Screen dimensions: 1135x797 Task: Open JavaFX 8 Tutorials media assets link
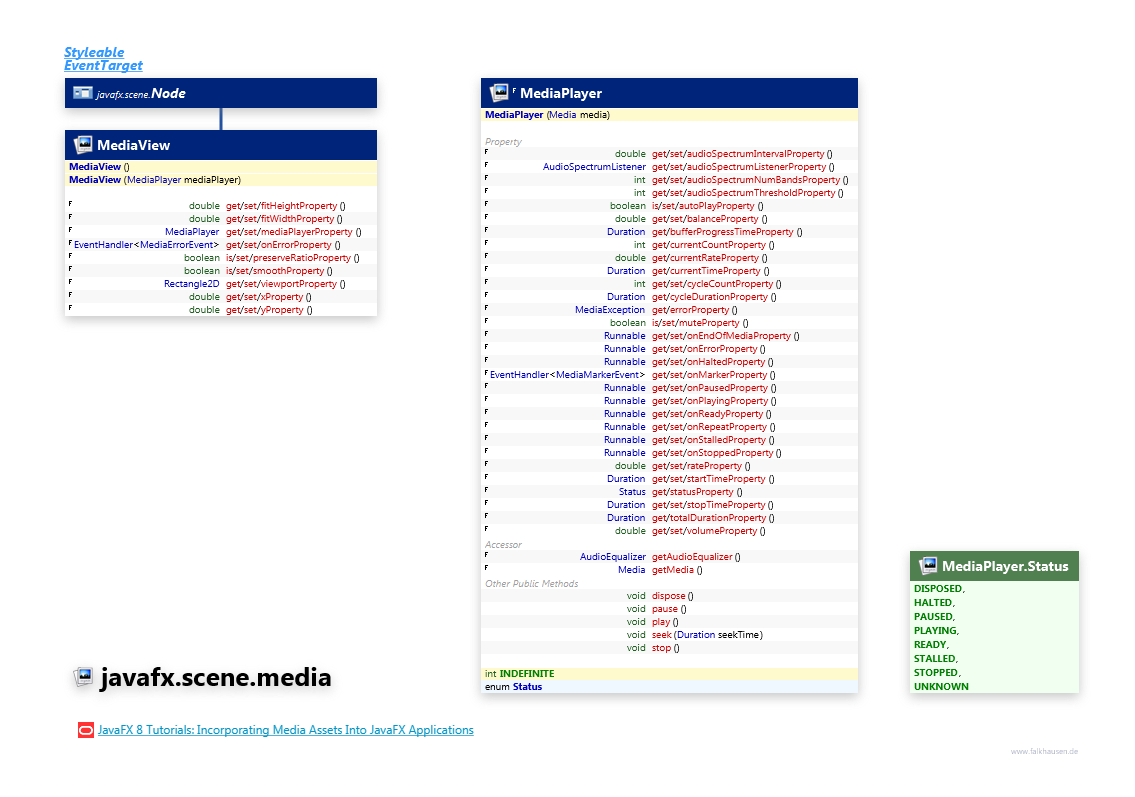click(x=285, y=731)
